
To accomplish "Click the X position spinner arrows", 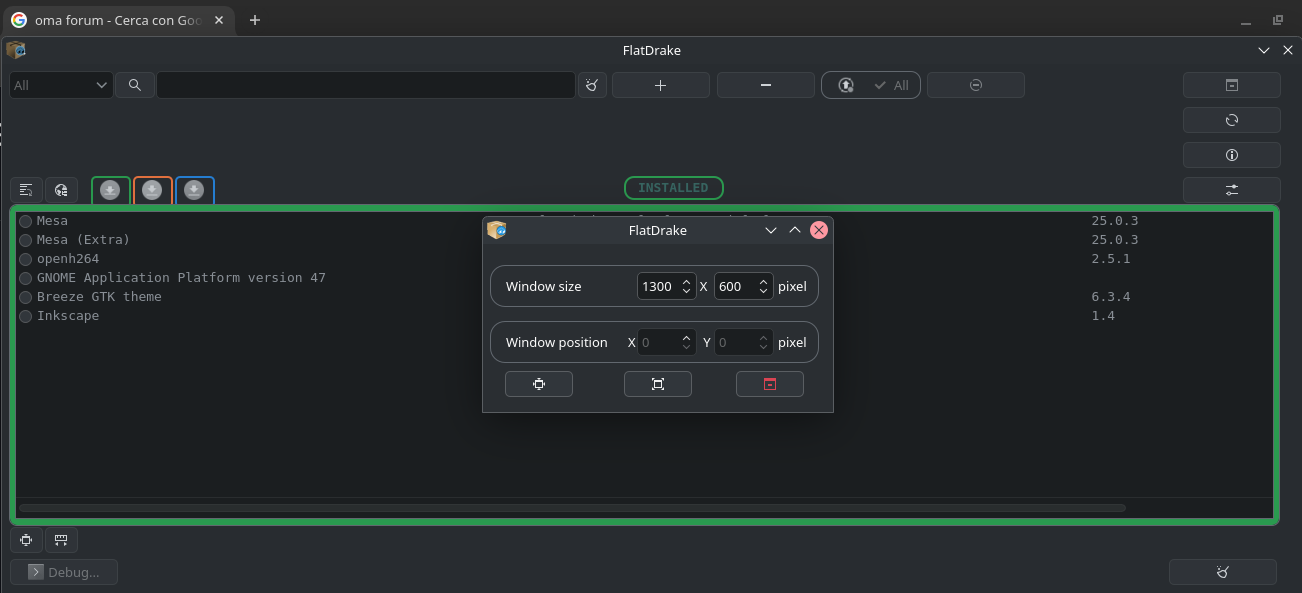I will [687, 342].
